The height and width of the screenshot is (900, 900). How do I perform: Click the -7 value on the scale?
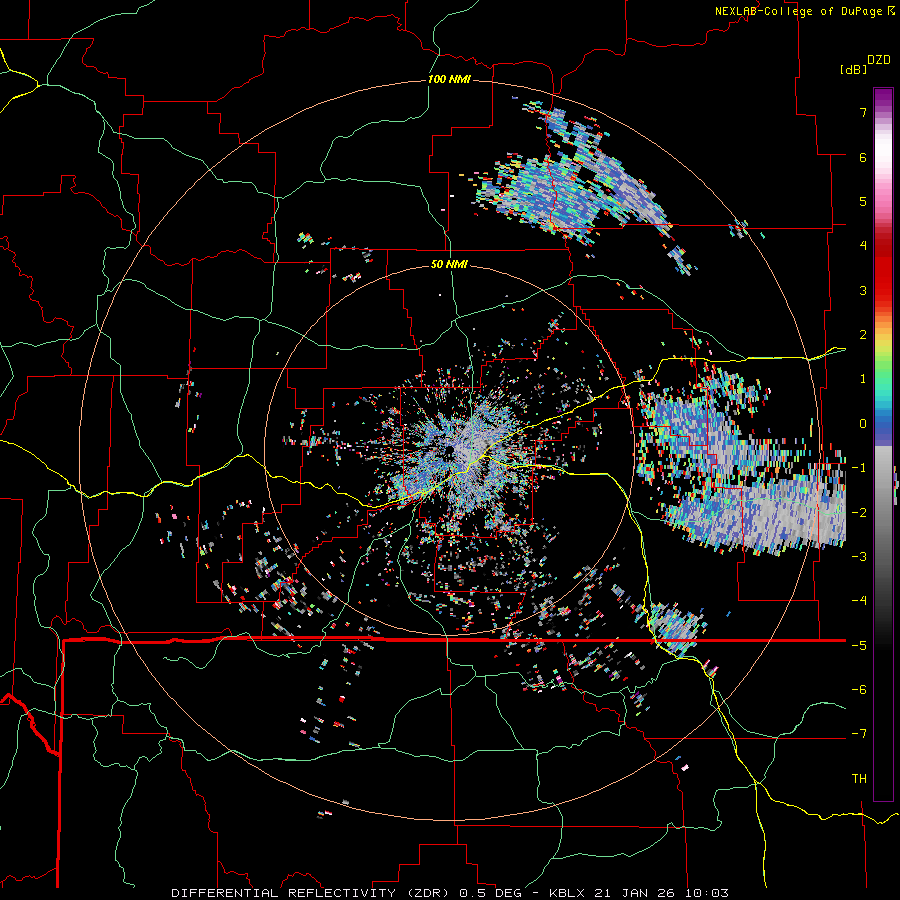click(859, 734)
